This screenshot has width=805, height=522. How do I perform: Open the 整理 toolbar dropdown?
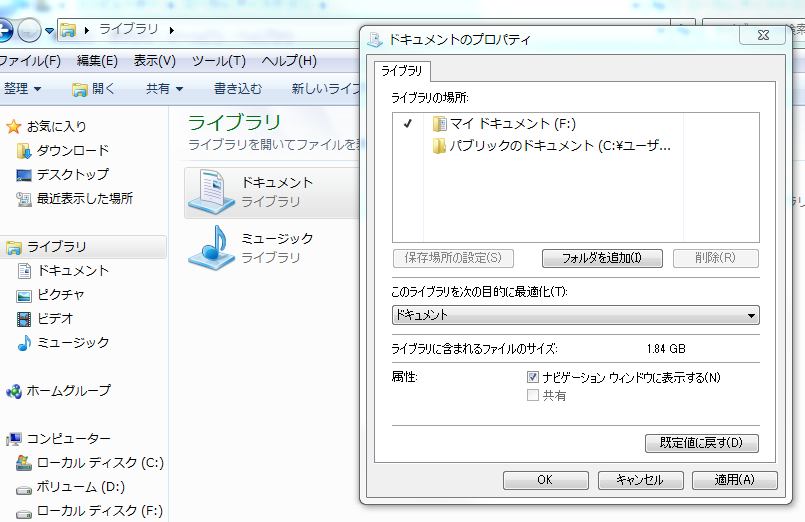coord(22,88)
